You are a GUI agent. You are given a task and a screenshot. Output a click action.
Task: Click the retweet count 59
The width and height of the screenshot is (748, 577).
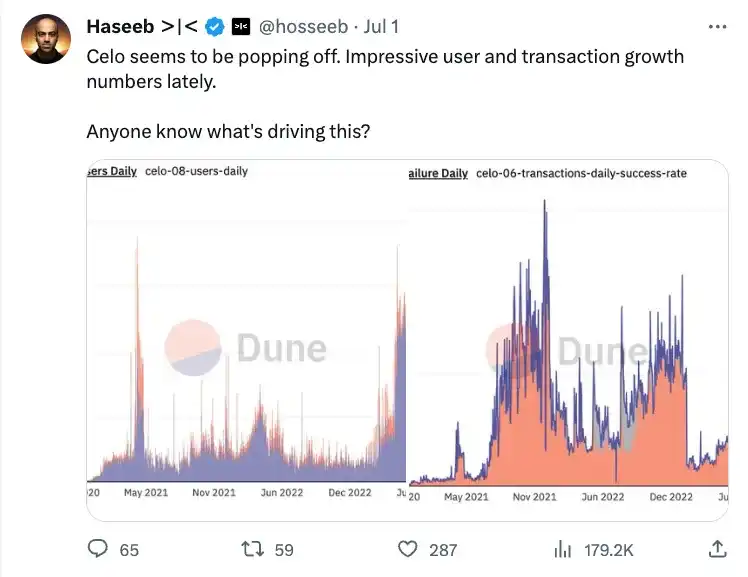pos(284,549)
